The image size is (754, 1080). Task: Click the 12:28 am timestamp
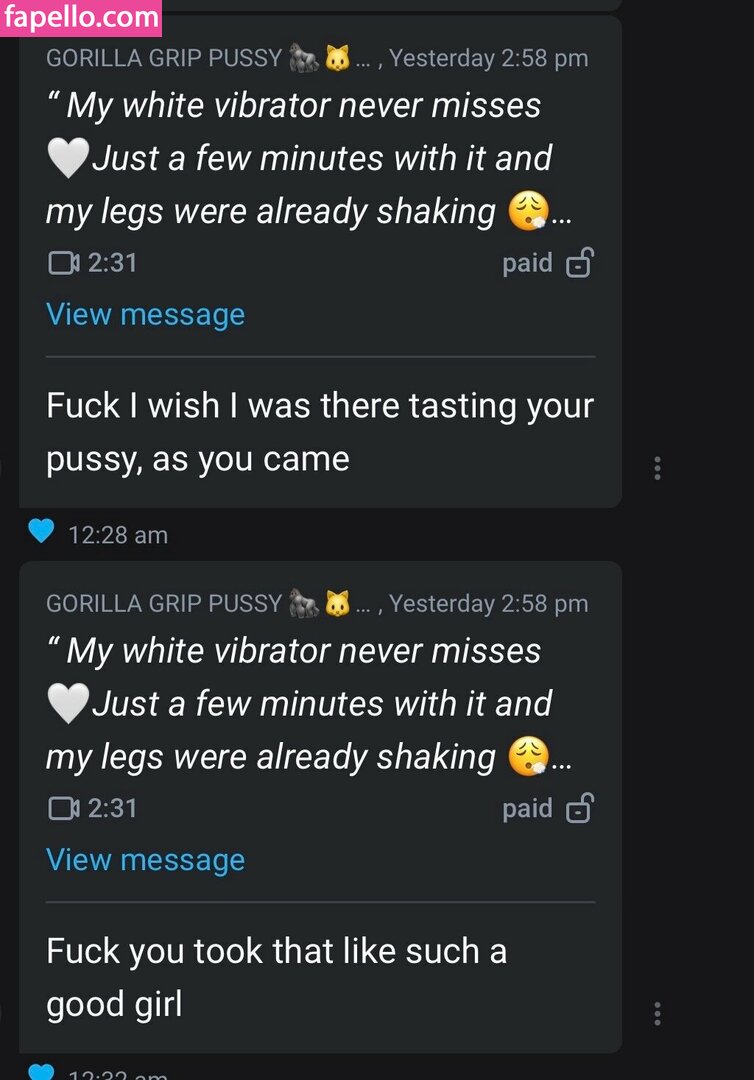[118, 535]
